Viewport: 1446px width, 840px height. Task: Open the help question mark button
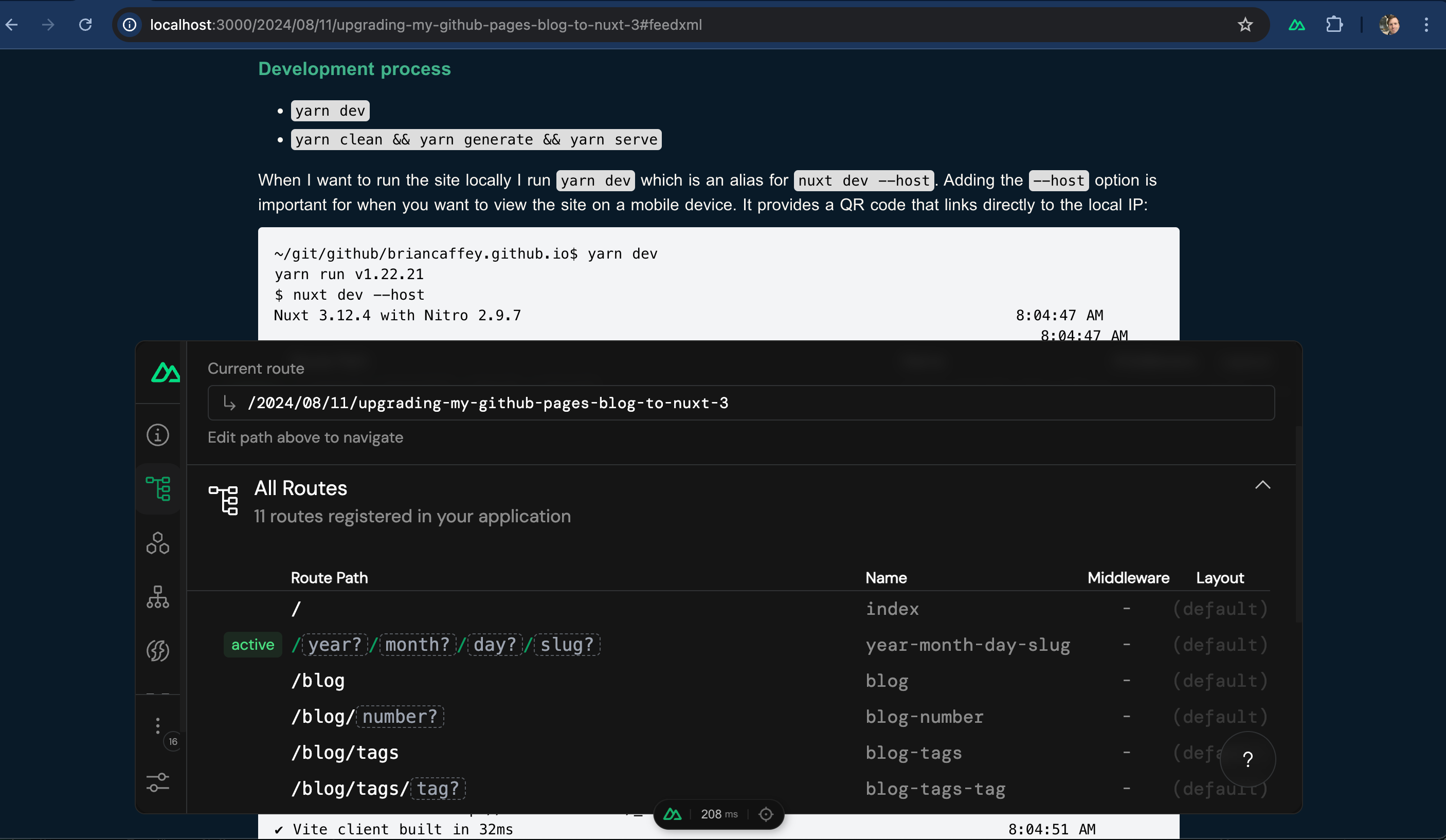pyautogui.click(x=1248, y=759)
